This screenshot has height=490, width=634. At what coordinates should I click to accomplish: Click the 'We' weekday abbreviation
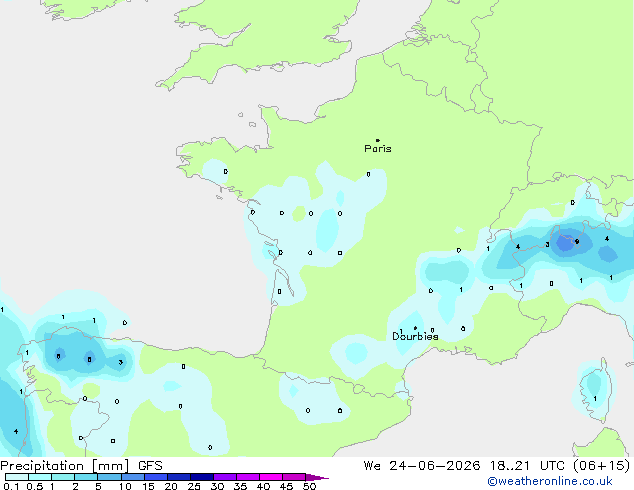[372, 466]
